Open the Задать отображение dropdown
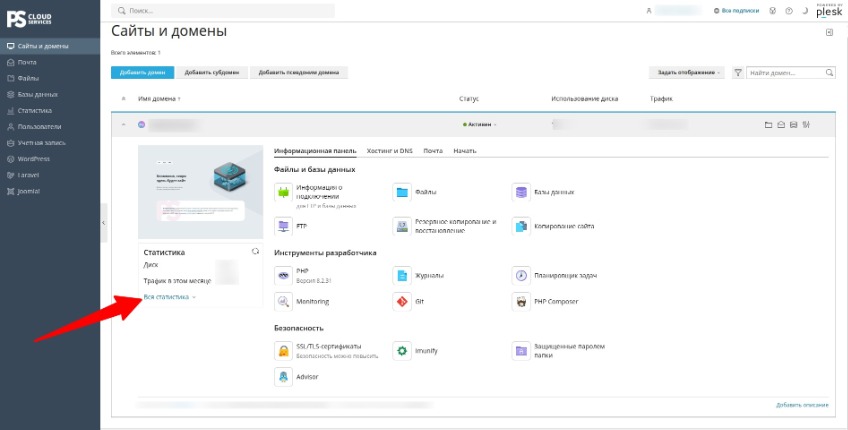 click(x=688, y=72)
